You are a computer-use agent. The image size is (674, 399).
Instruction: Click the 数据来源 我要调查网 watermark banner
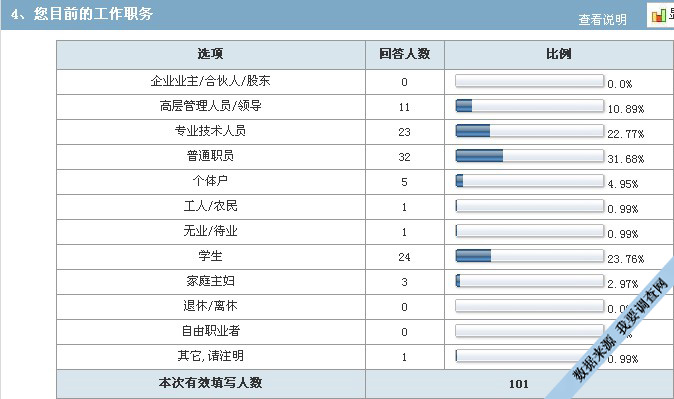click(621, 329)
